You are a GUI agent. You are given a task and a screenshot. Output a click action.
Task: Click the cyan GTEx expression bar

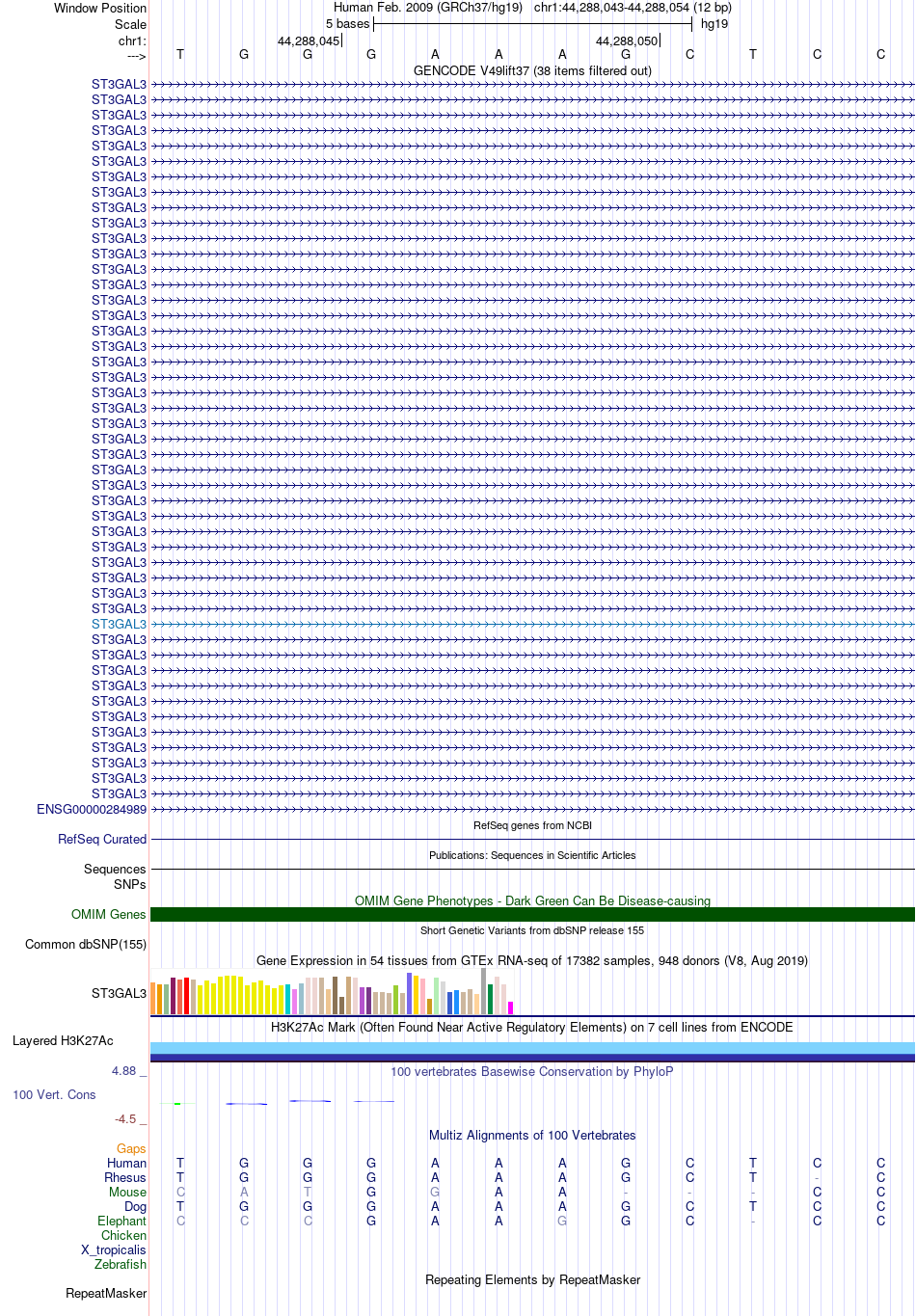(x=287, y=1000)
